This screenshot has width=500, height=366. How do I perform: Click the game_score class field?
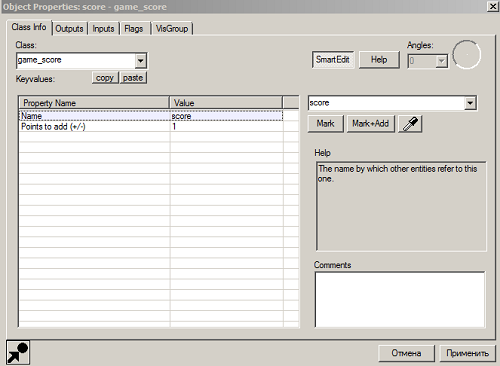coord(76,61)
